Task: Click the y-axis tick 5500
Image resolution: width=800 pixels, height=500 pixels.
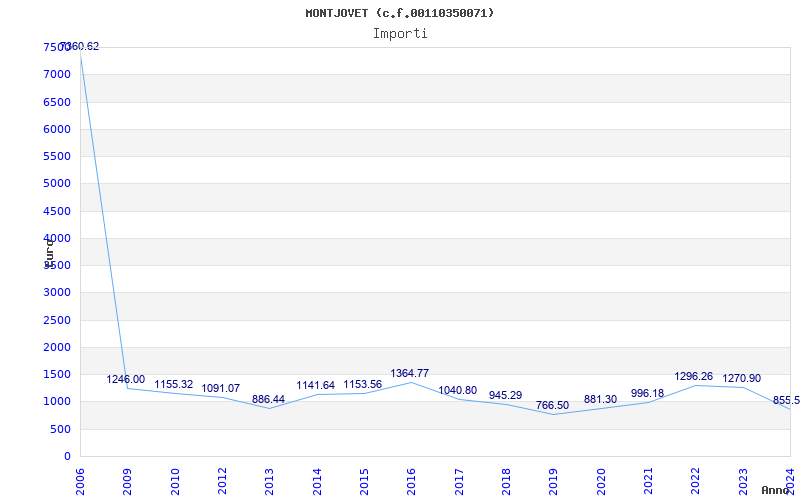Action: pyautogui.click(x=57, y=156)
